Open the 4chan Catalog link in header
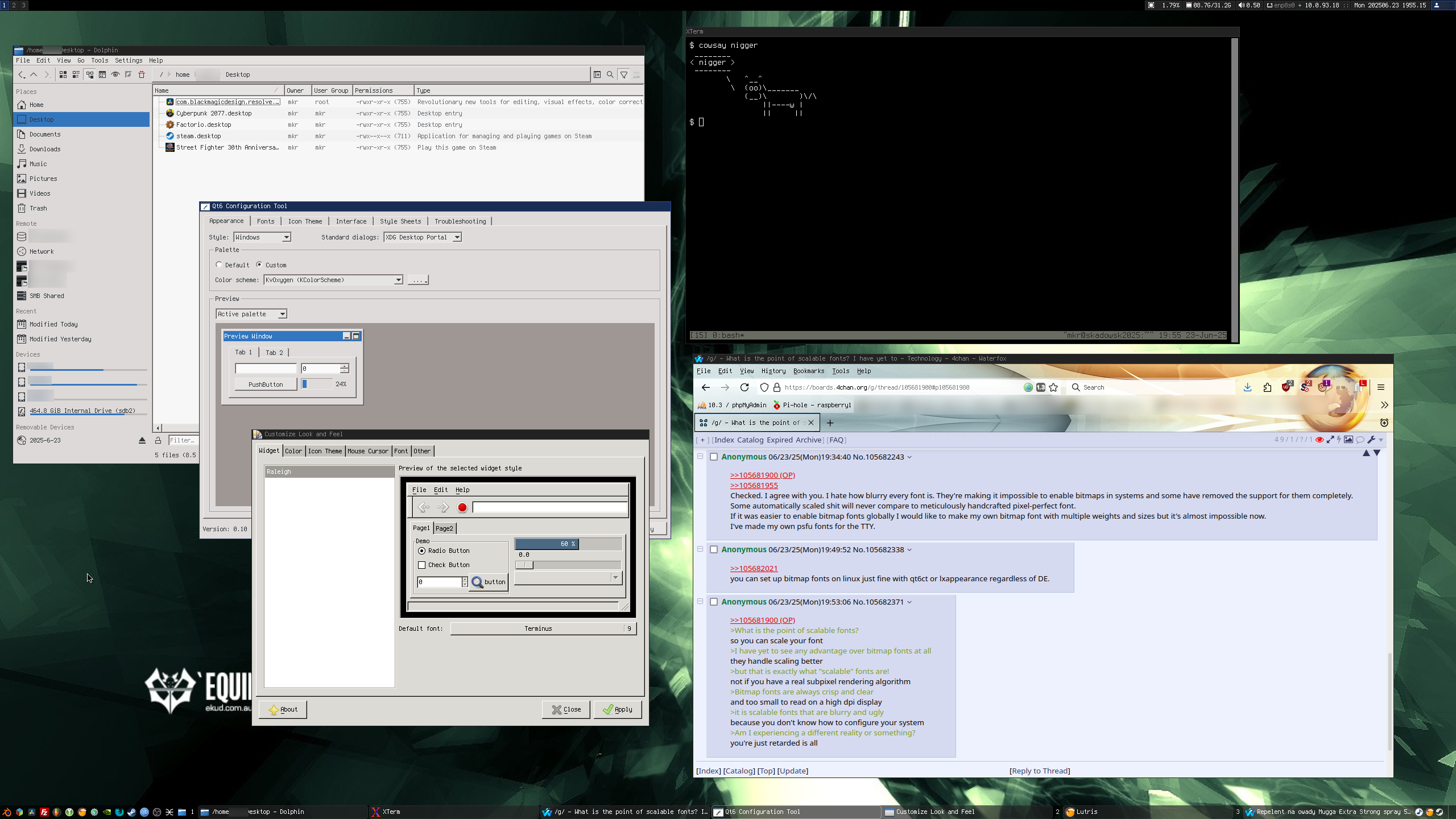This screenshot has width=1456, height=819. tap(750, 440)
